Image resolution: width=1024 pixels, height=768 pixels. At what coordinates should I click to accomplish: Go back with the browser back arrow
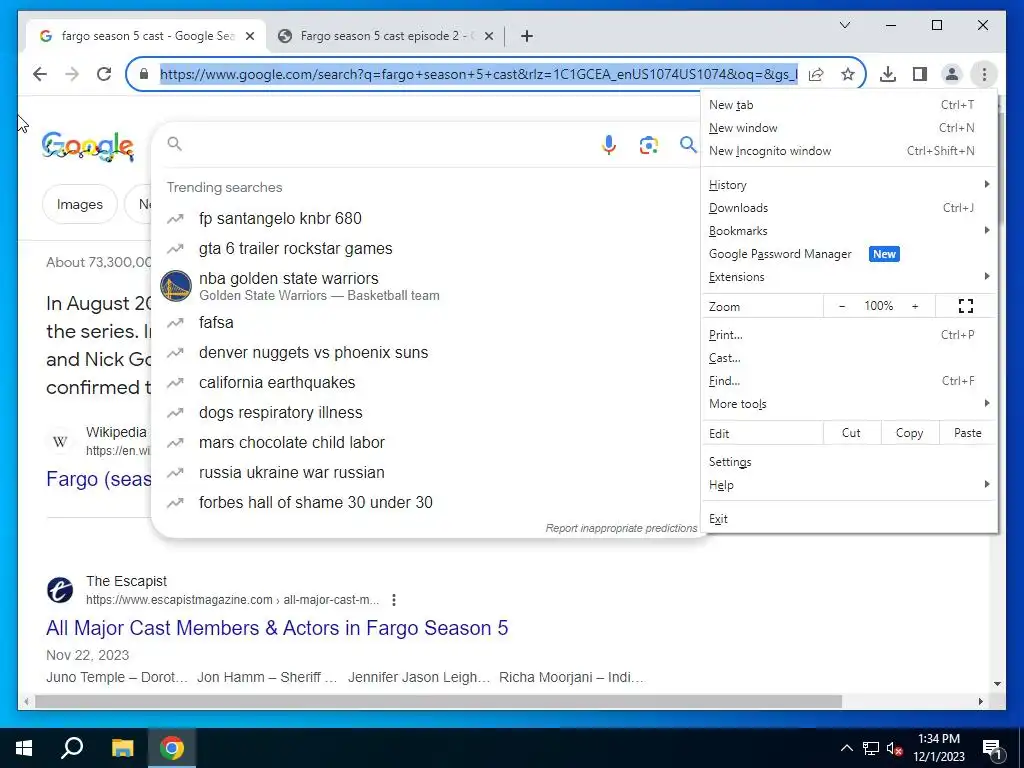(40, 74)
